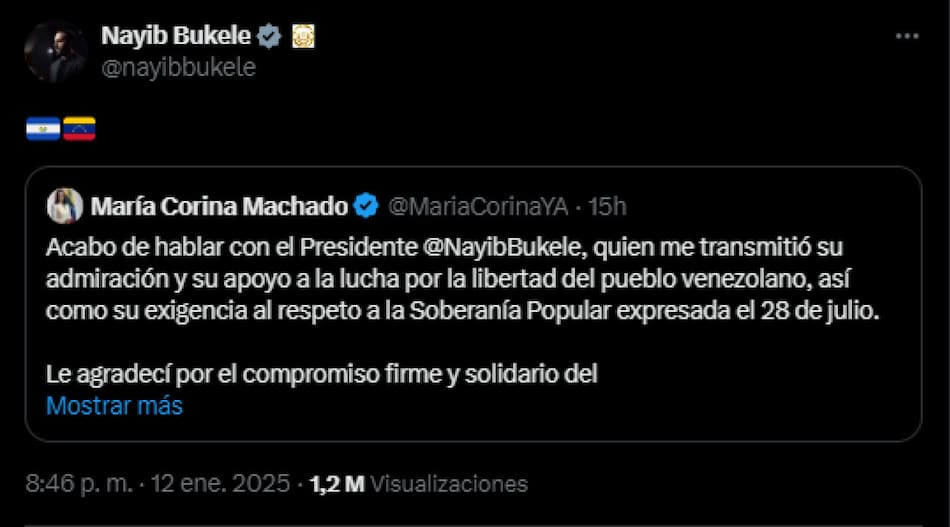The image size is (950, 527).
Task: Click the 8:46 p. m. post time
Action: pos(81,484)
